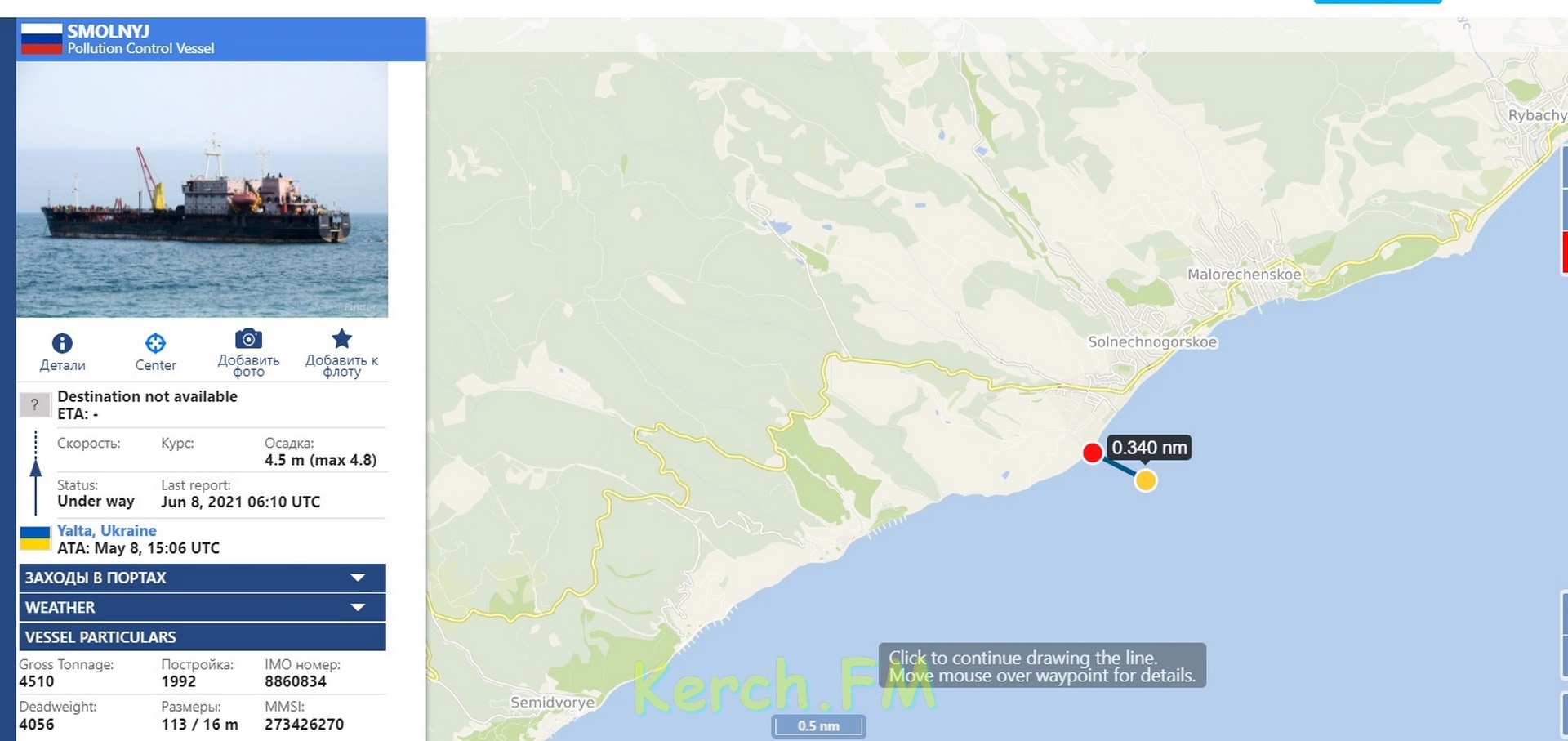Screen dimensions: 1568x741
Task: Click the Malorechenskoe place label
Action: pyautogui.click(x=1244, y=275)
